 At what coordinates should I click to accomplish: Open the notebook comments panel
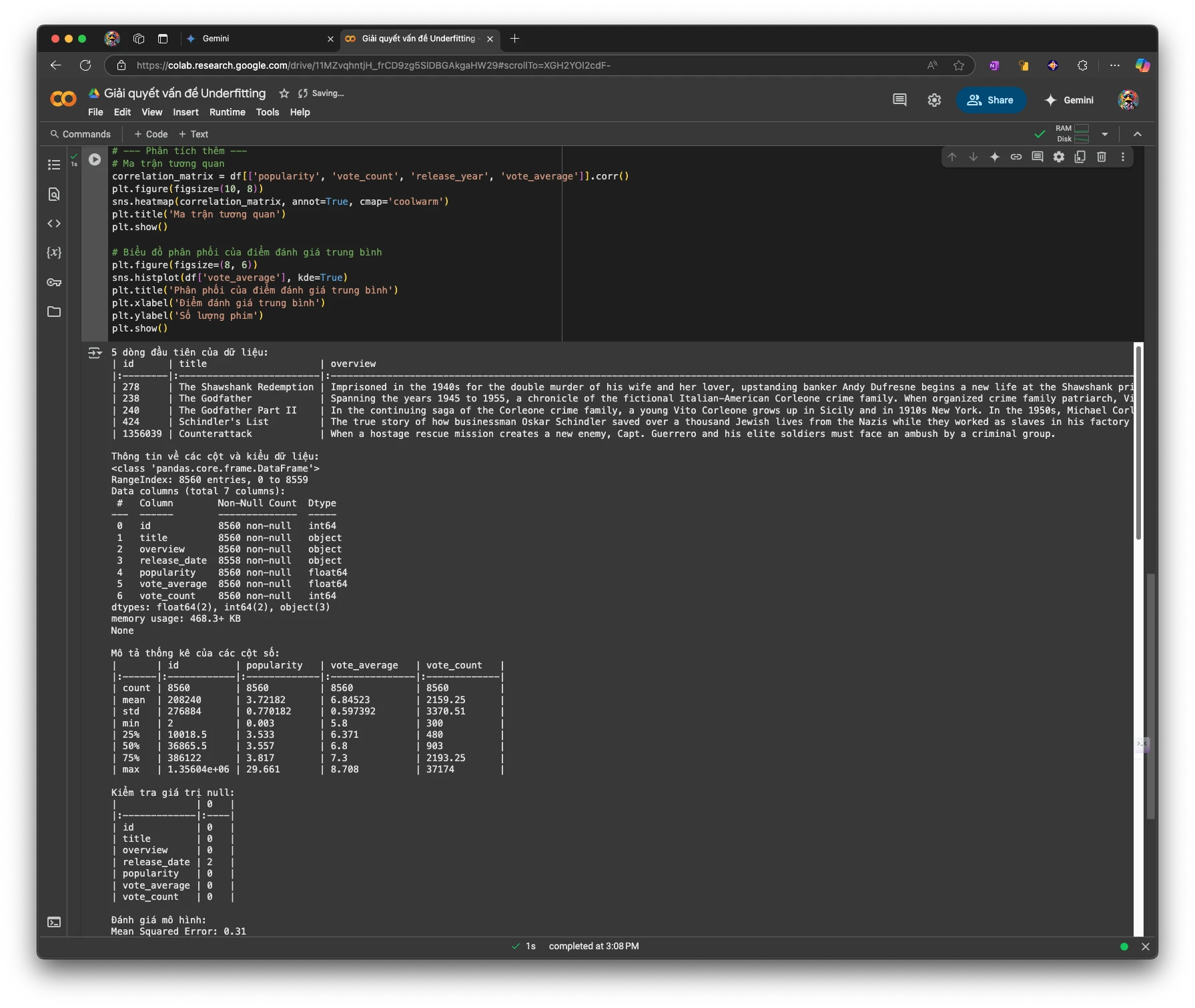point(899,100)
